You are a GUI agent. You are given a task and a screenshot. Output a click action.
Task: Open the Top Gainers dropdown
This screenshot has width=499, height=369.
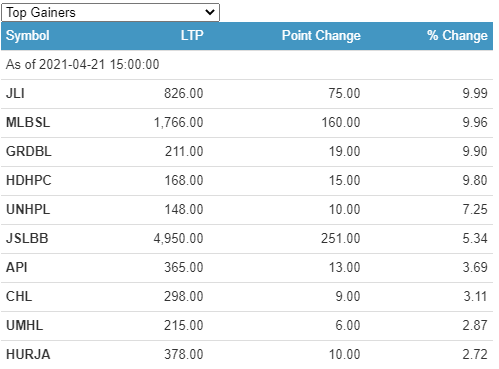click(x=110, y=13)
